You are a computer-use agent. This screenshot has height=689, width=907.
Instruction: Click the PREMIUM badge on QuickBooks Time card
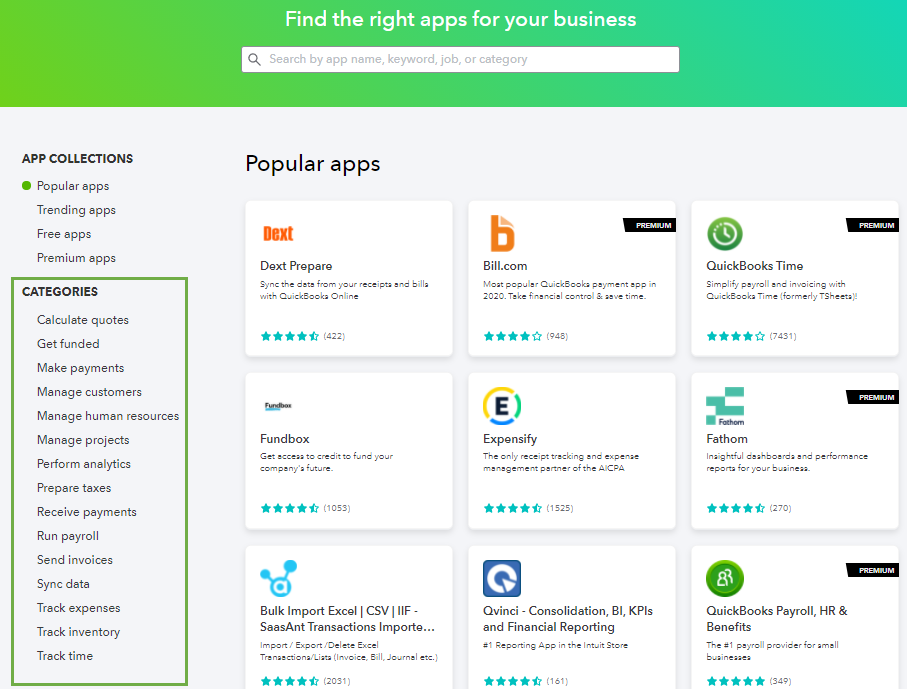872,225
